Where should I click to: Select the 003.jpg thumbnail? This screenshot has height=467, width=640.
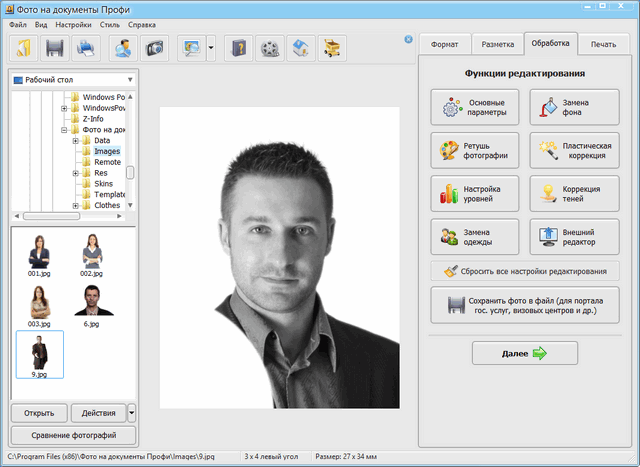coord(40,302)
